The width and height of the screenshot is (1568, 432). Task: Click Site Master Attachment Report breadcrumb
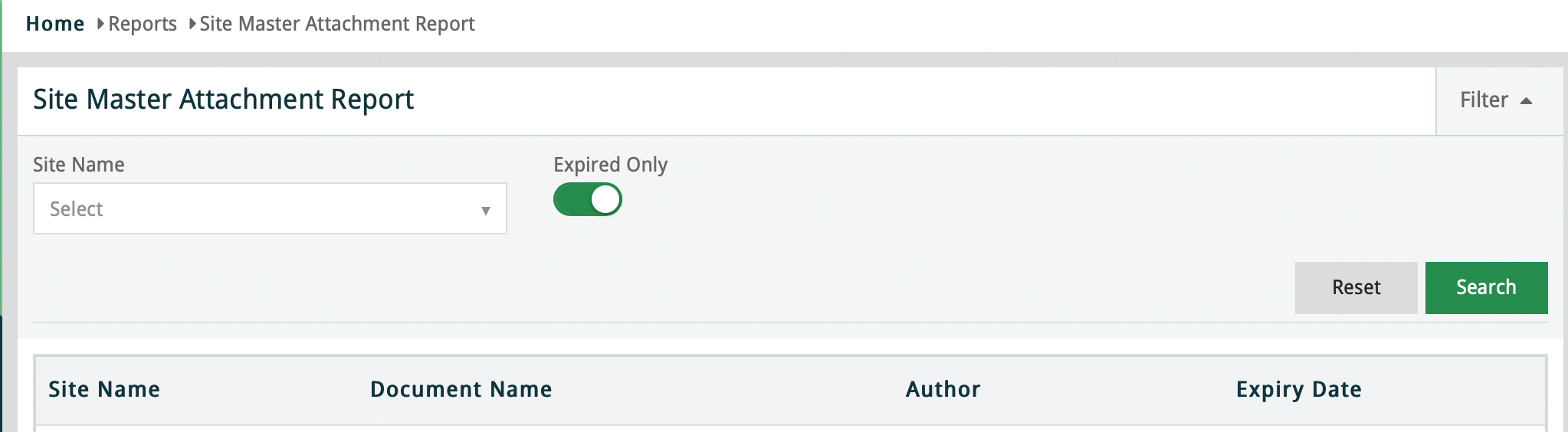coord(337,24)
